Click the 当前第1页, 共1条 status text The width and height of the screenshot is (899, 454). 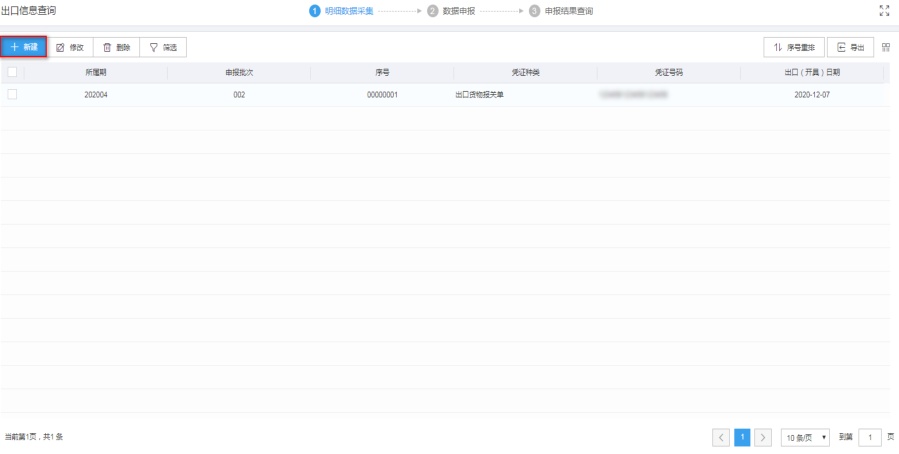(34, 437)
